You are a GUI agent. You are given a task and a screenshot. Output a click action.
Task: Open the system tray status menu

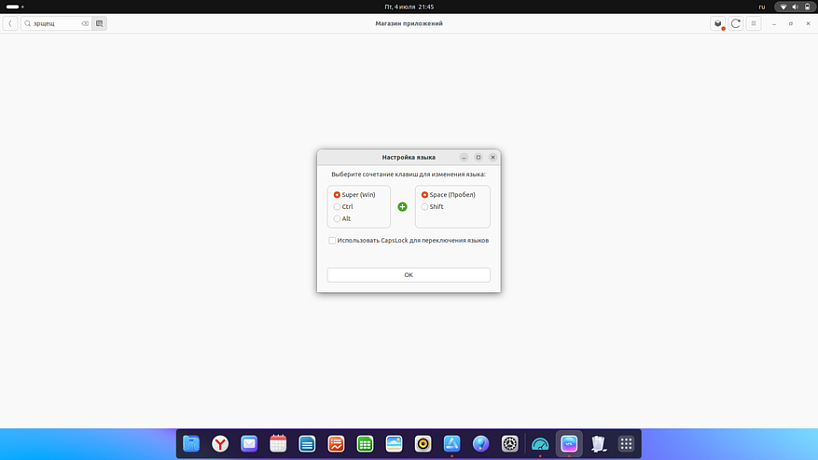click(x=795, y=6)
